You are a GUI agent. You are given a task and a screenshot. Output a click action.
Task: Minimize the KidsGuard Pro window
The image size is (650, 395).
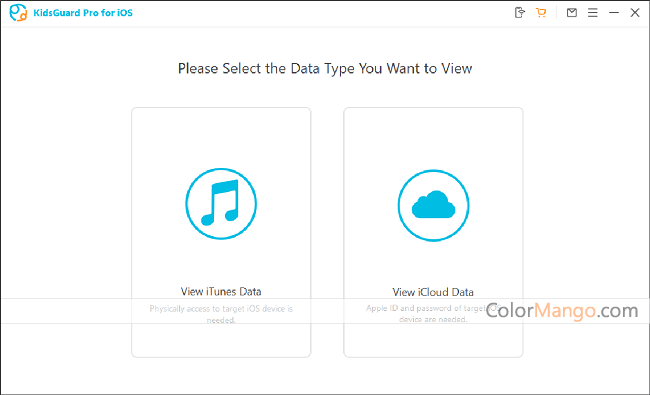pos(614,13)
